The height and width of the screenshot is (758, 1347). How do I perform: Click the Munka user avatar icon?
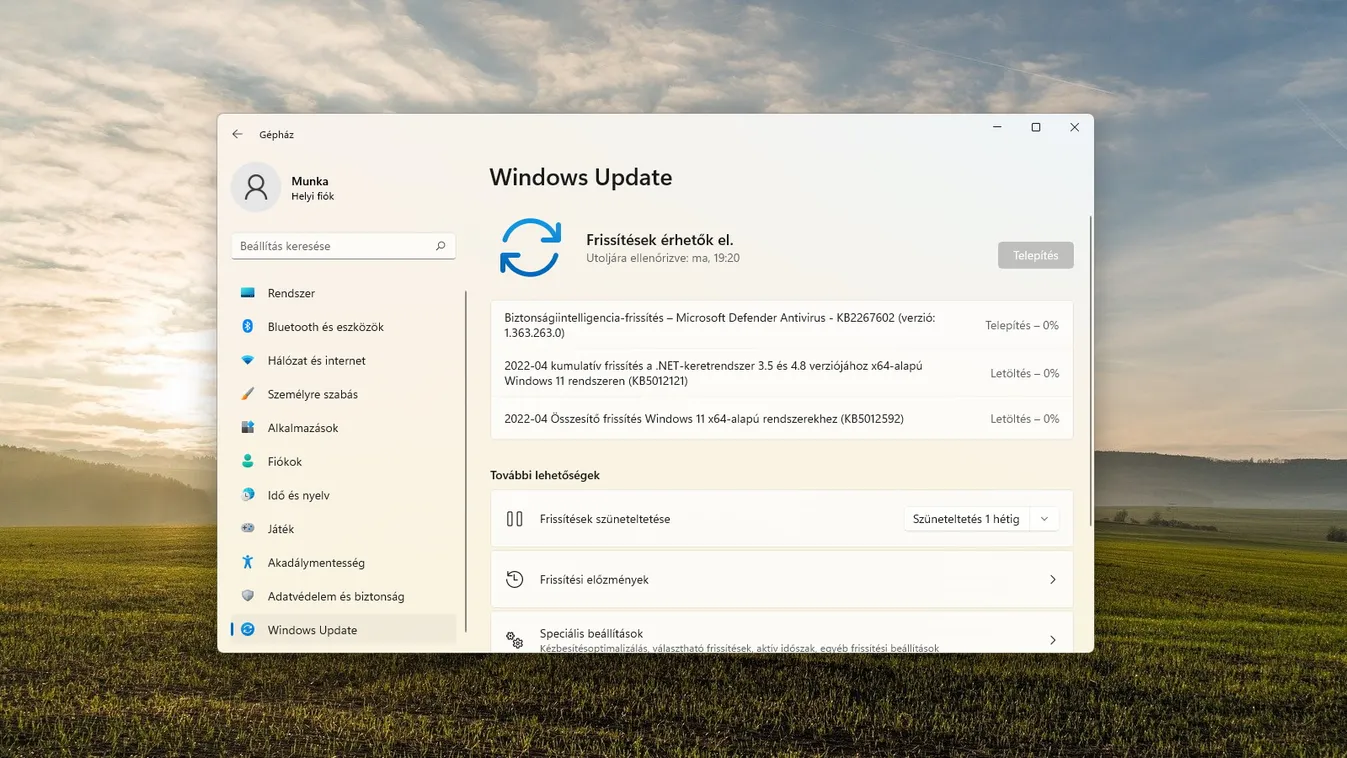(x=256, y=187)
